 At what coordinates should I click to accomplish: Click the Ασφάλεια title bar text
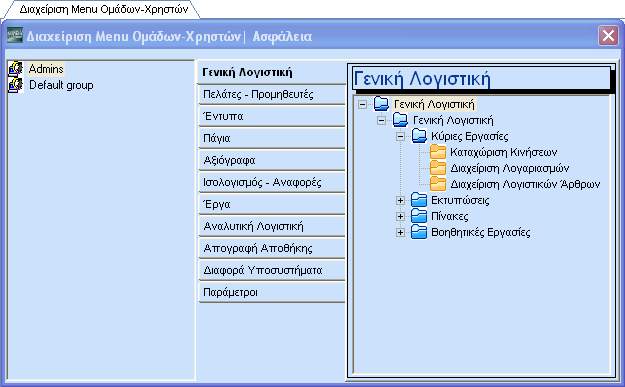(282, 36)
